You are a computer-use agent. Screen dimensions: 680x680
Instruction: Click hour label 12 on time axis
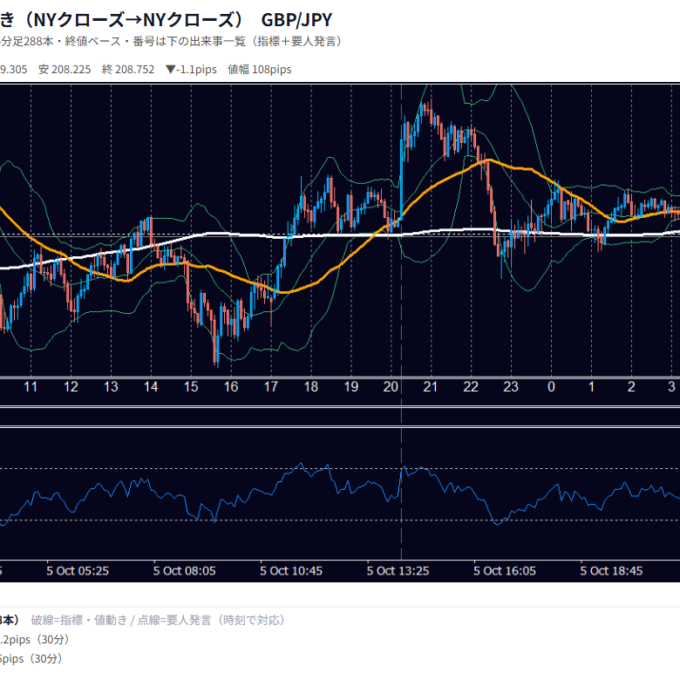[71, 386]
